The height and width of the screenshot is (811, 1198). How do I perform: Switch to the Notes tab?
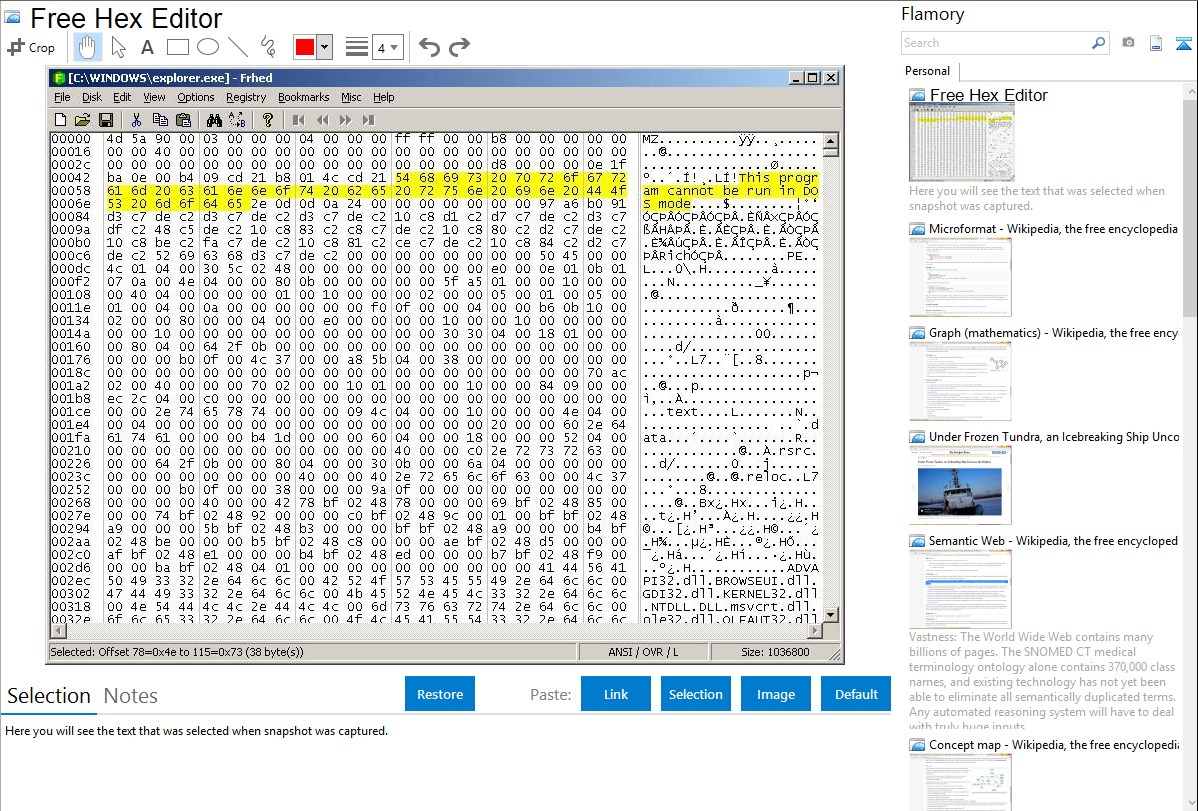pos(131,696)
